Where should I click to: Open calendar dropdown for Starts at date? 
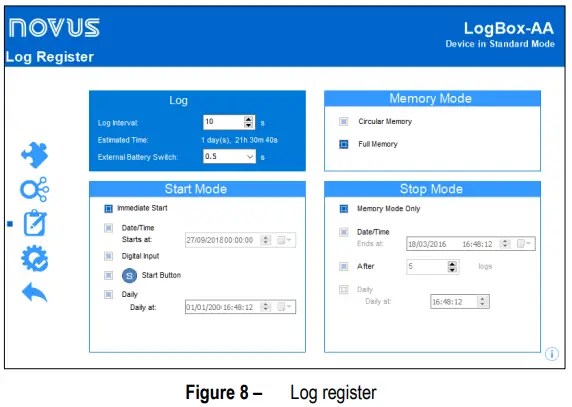pos(284,240)
